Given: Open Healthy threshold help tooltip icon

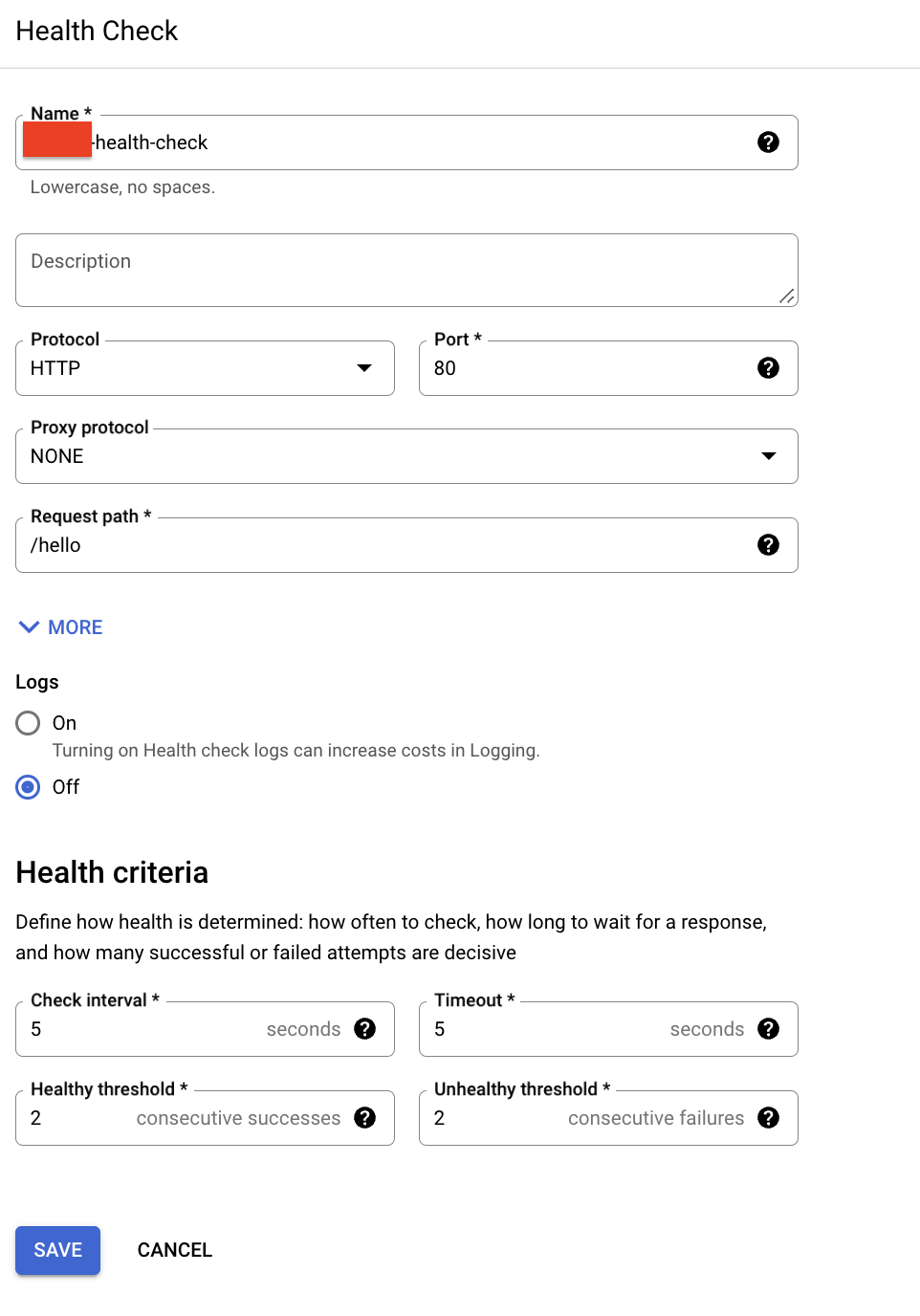Looking at the screenshot, I should tap(364, 1118).
